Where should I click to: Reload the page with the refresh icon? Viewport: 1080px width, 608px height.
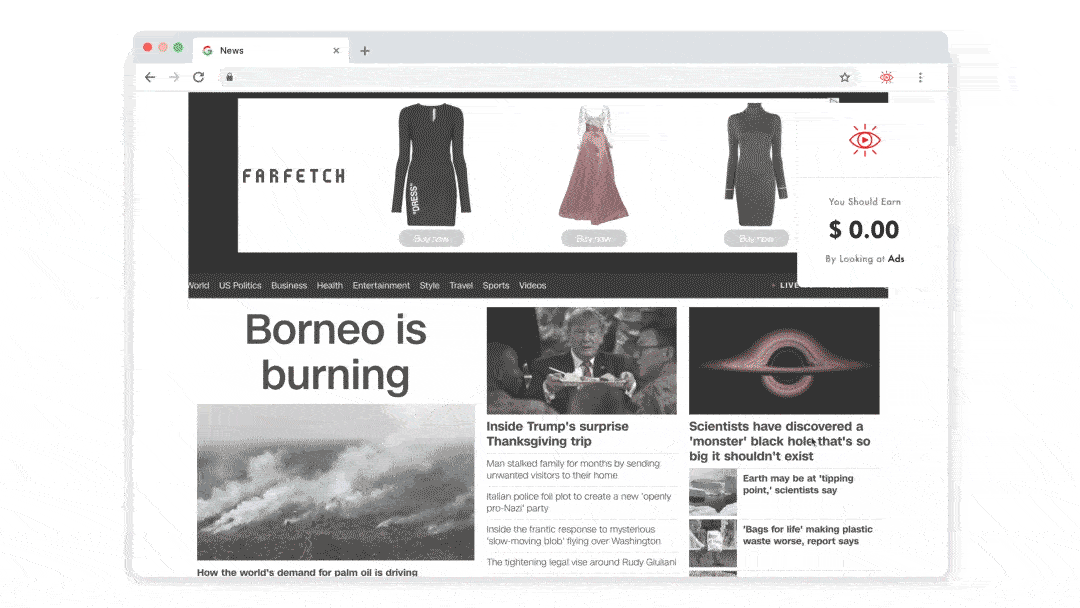(x=198, y=77)
